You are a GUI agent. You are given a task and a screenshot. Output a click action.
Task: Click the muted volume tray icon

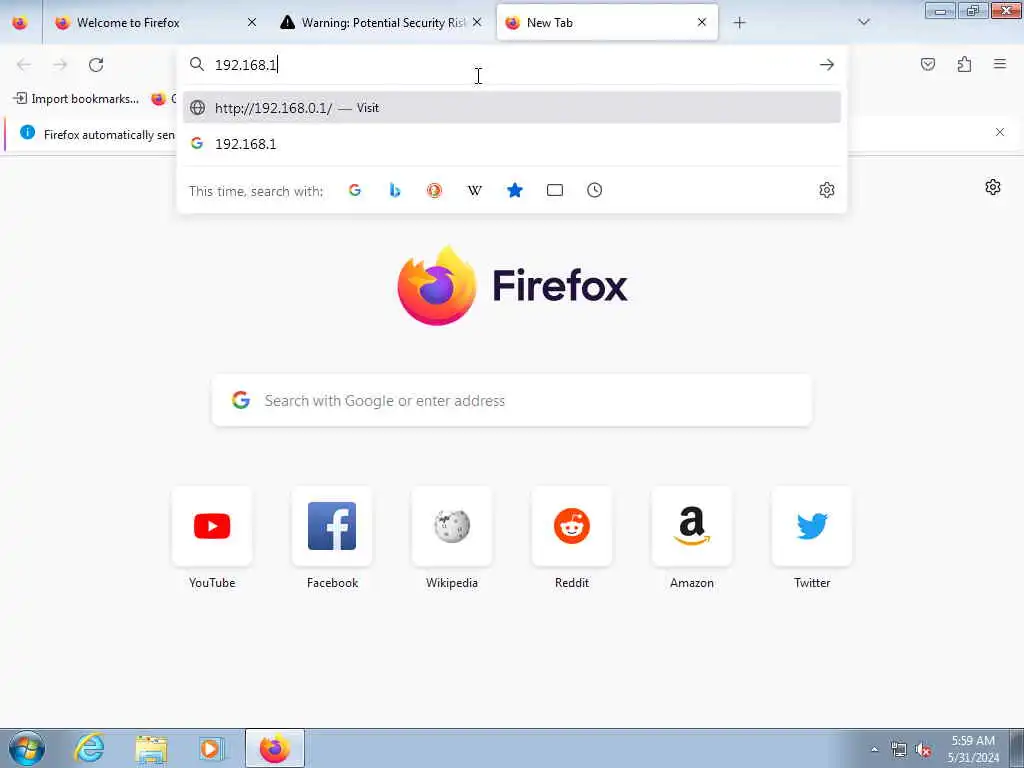click(x=923, y=750)
